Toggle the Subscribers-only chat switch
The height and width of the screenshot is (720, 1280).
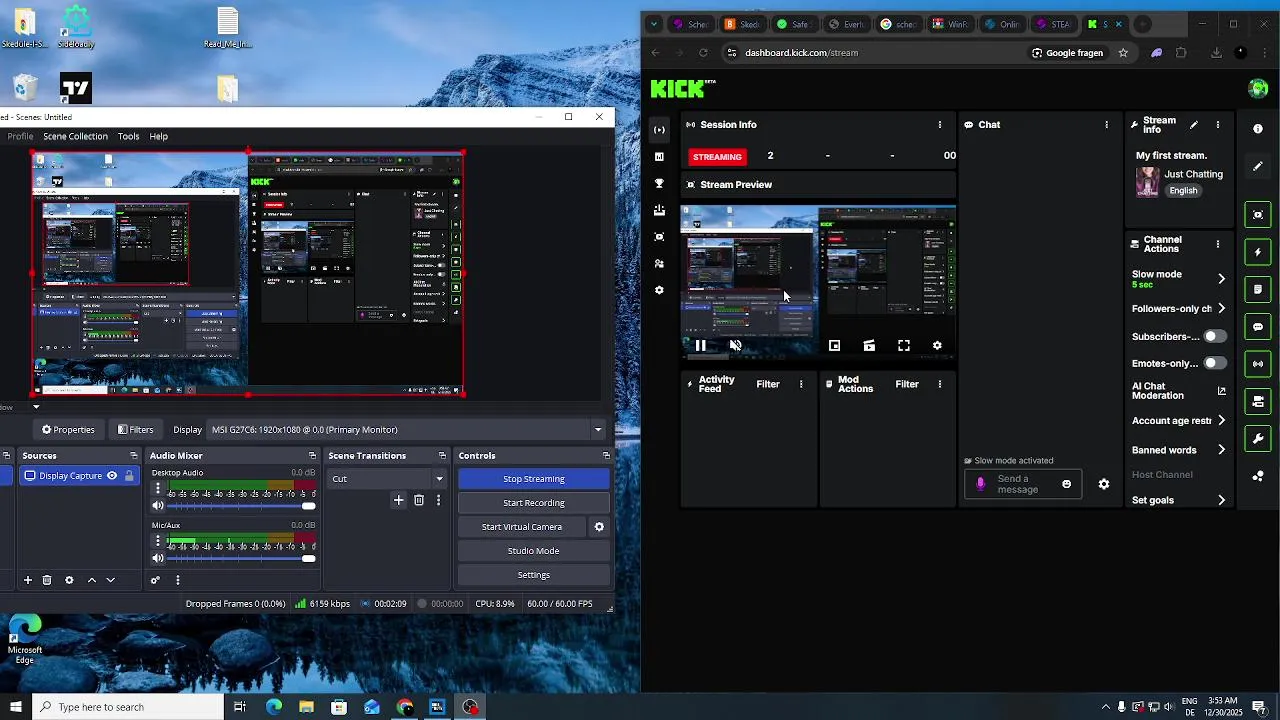tap(1214, 337)
